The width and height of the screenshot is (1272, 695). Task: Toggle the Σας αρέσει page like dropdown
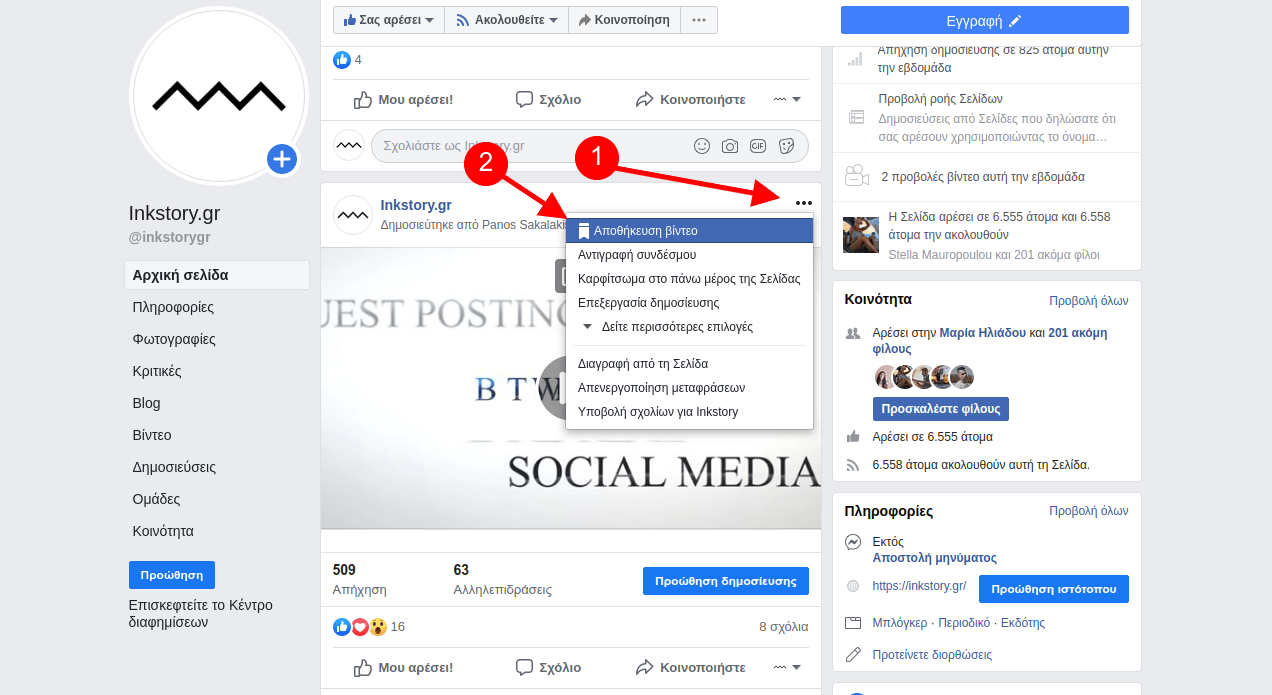(388, 20)
